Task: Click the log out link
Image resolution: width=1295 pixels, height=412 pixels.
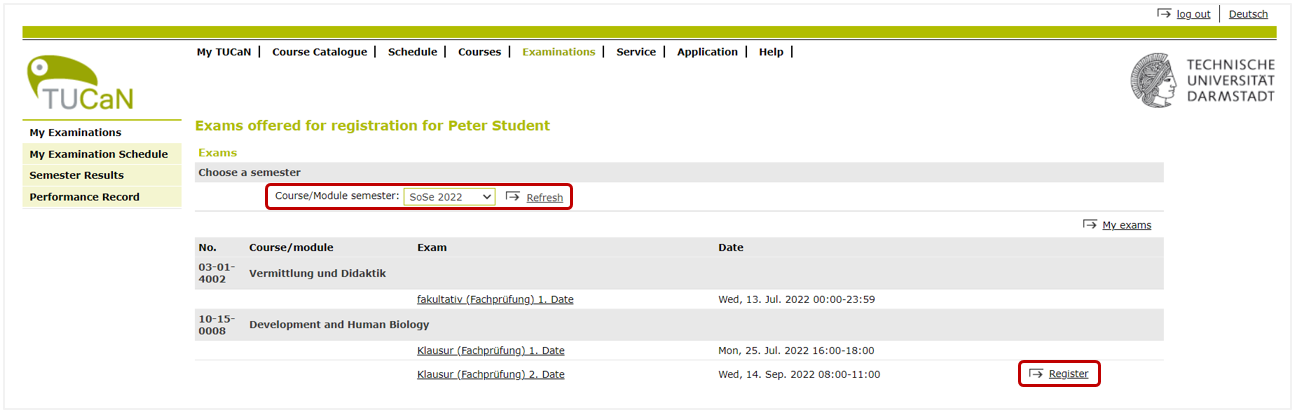Action: coord(1193,14)
